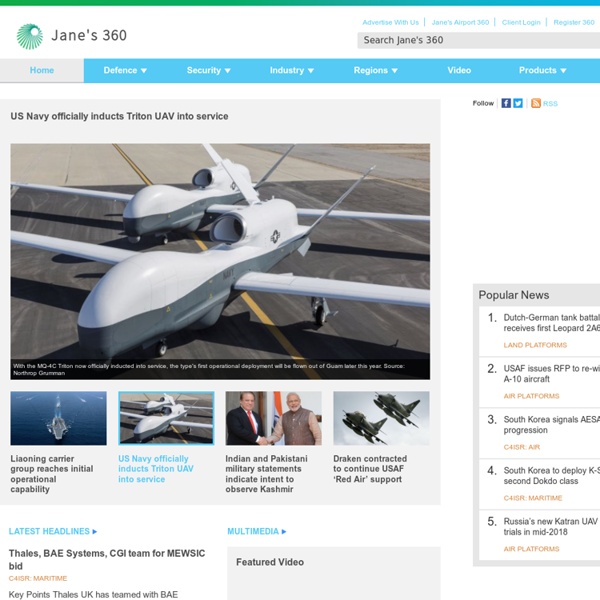Open the Jane's Airport 360 link
This screenshot has height=600, width=600.
[x=460, y=22]
